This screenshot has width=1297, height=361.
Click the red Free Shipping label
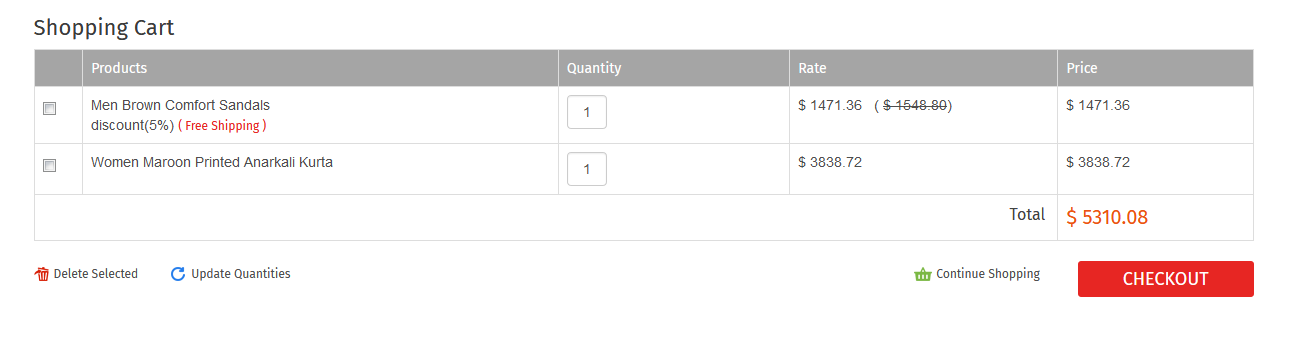(x=222, y=126)
